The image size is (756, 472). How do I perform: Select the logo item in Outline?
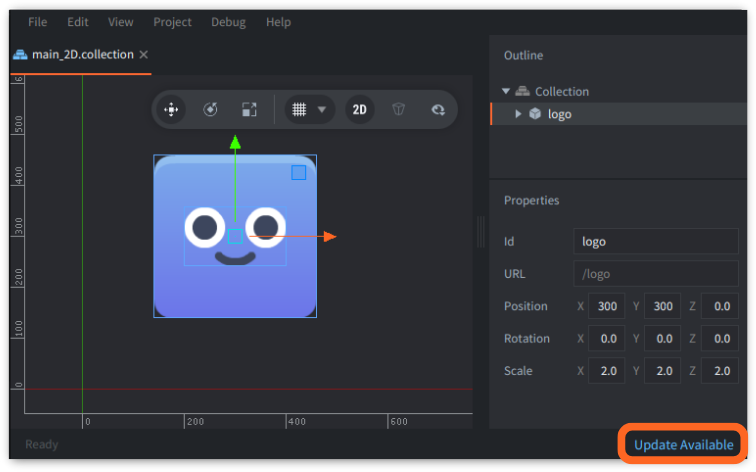(559, 114)
